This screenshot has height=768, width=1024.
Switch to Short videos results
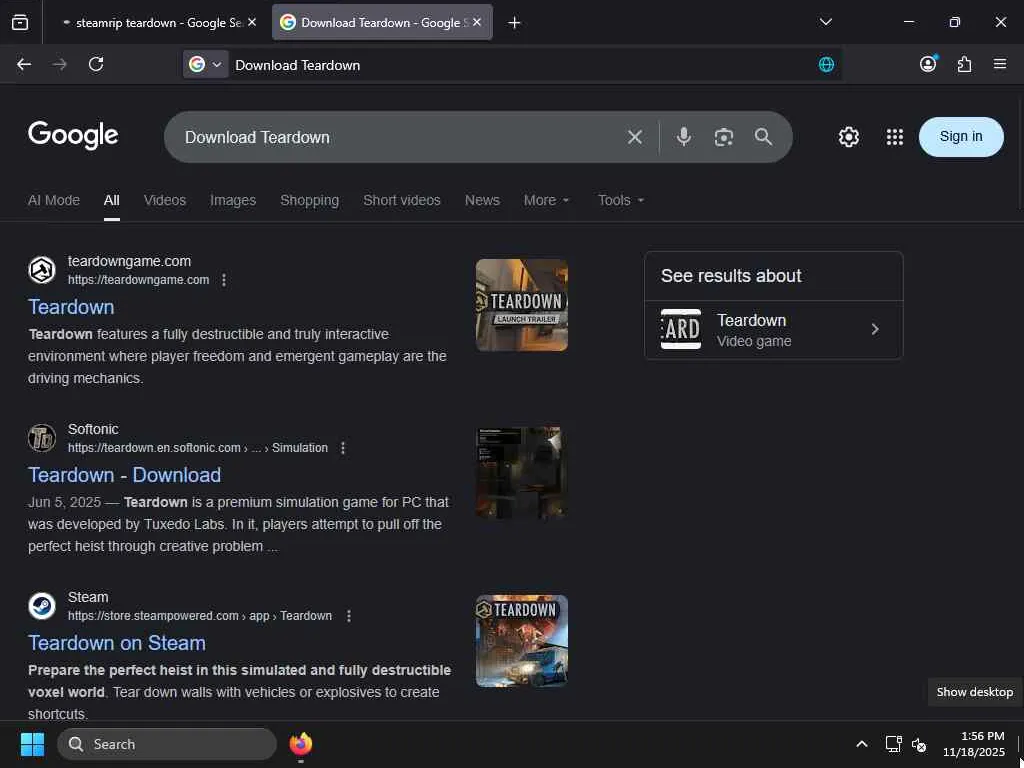(402, 200)
